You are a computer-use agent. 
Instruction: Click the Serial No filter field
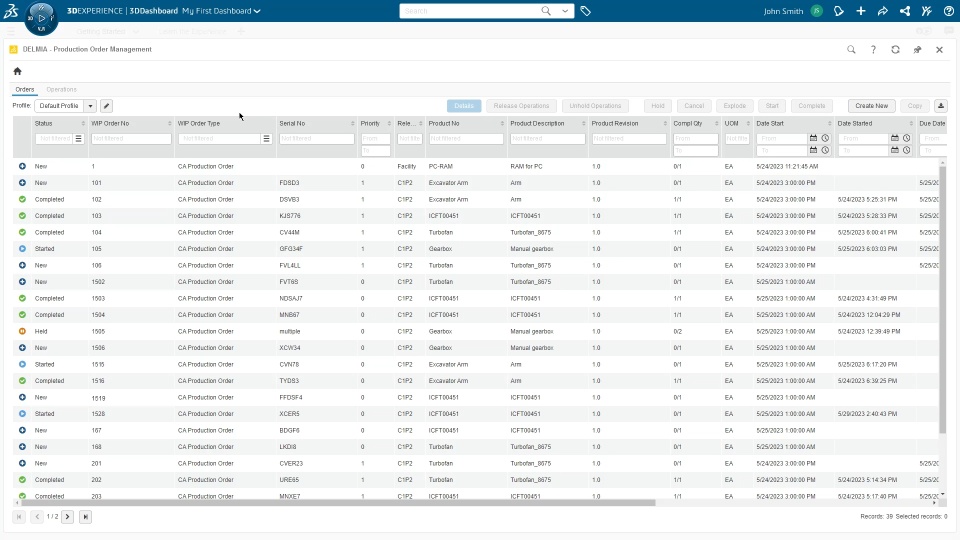(317, 139)
